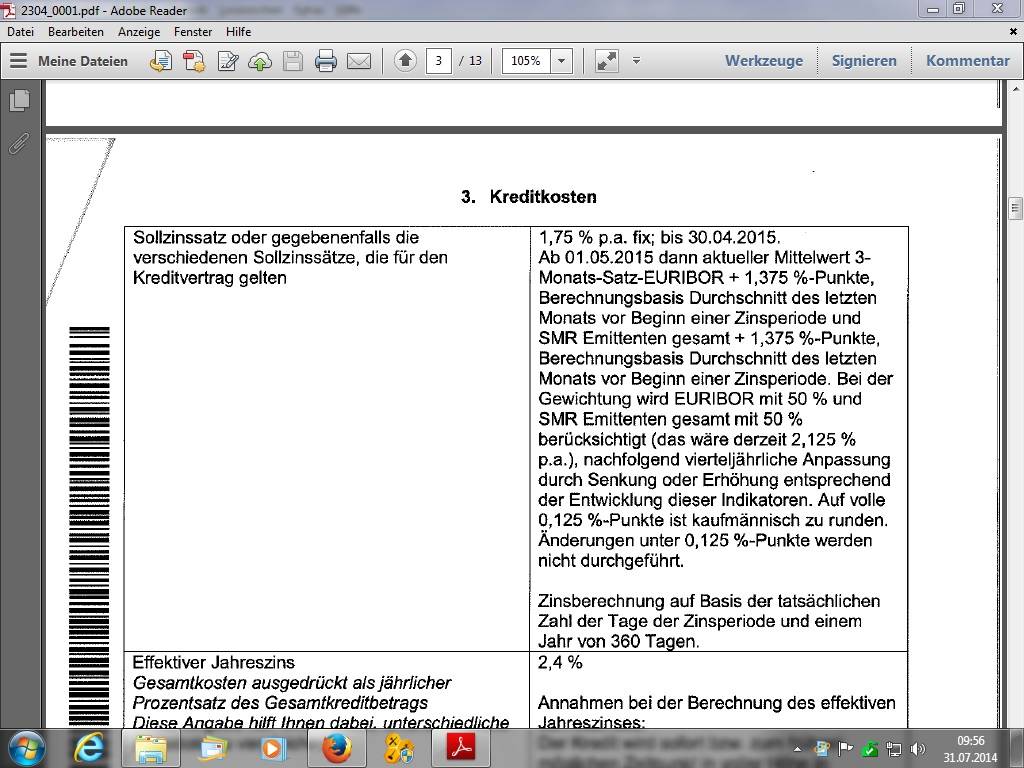Viewport: 1024px width, 768px height.
Task: Click the Signieren pane button
Action: coord(863,61)
